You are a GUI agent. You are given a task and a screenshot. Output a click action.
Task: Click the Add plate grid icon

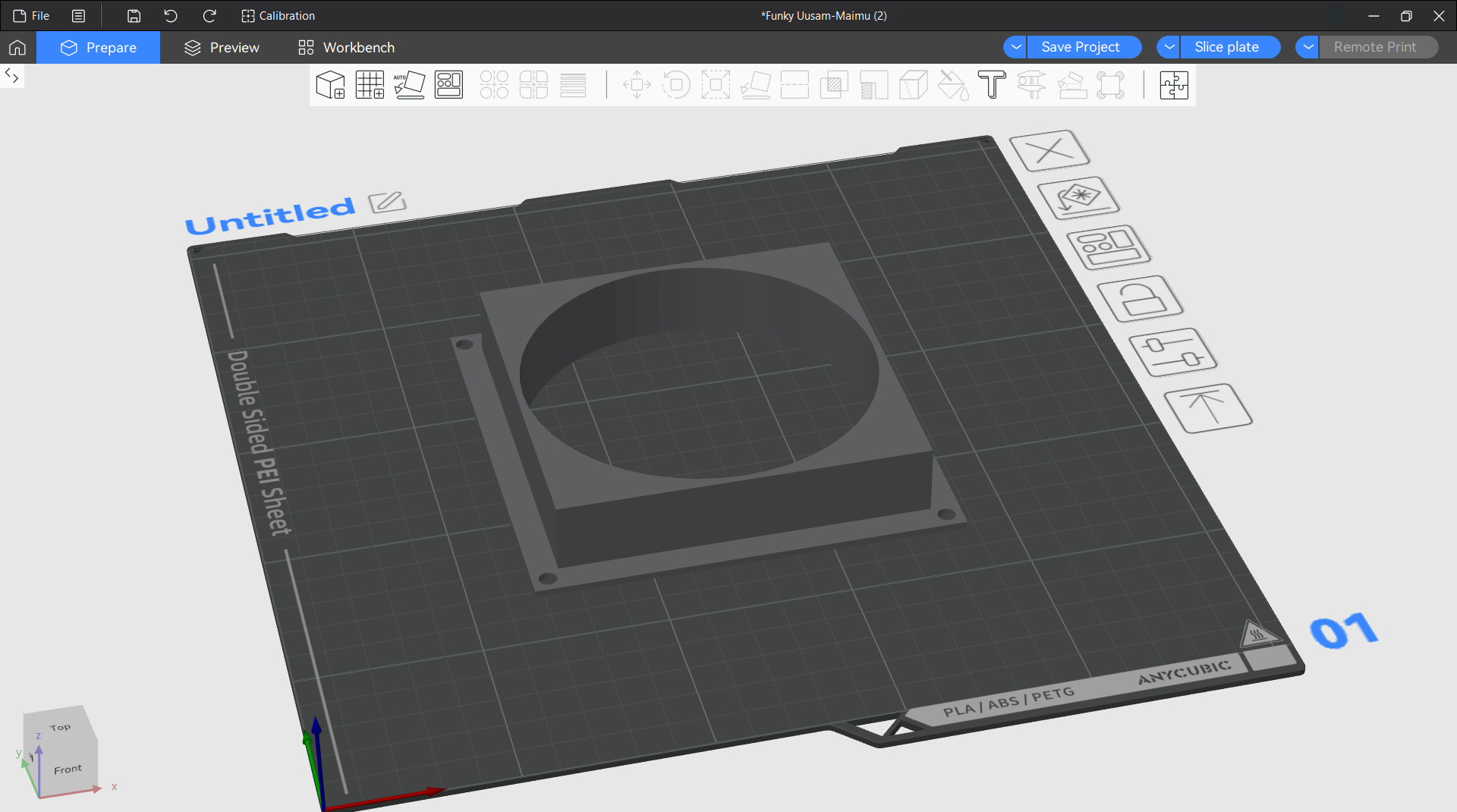pyautogui.click(x=370, y=85)
